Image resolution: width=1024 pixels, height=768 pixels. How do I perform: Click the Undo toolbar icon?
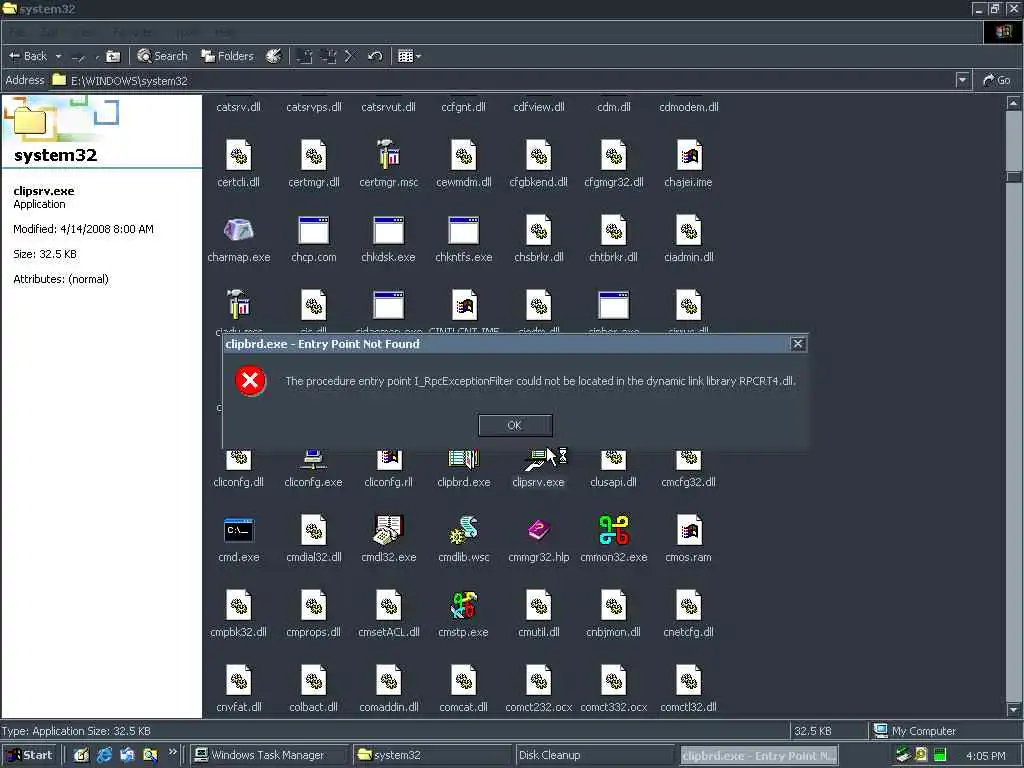[375, 56]
